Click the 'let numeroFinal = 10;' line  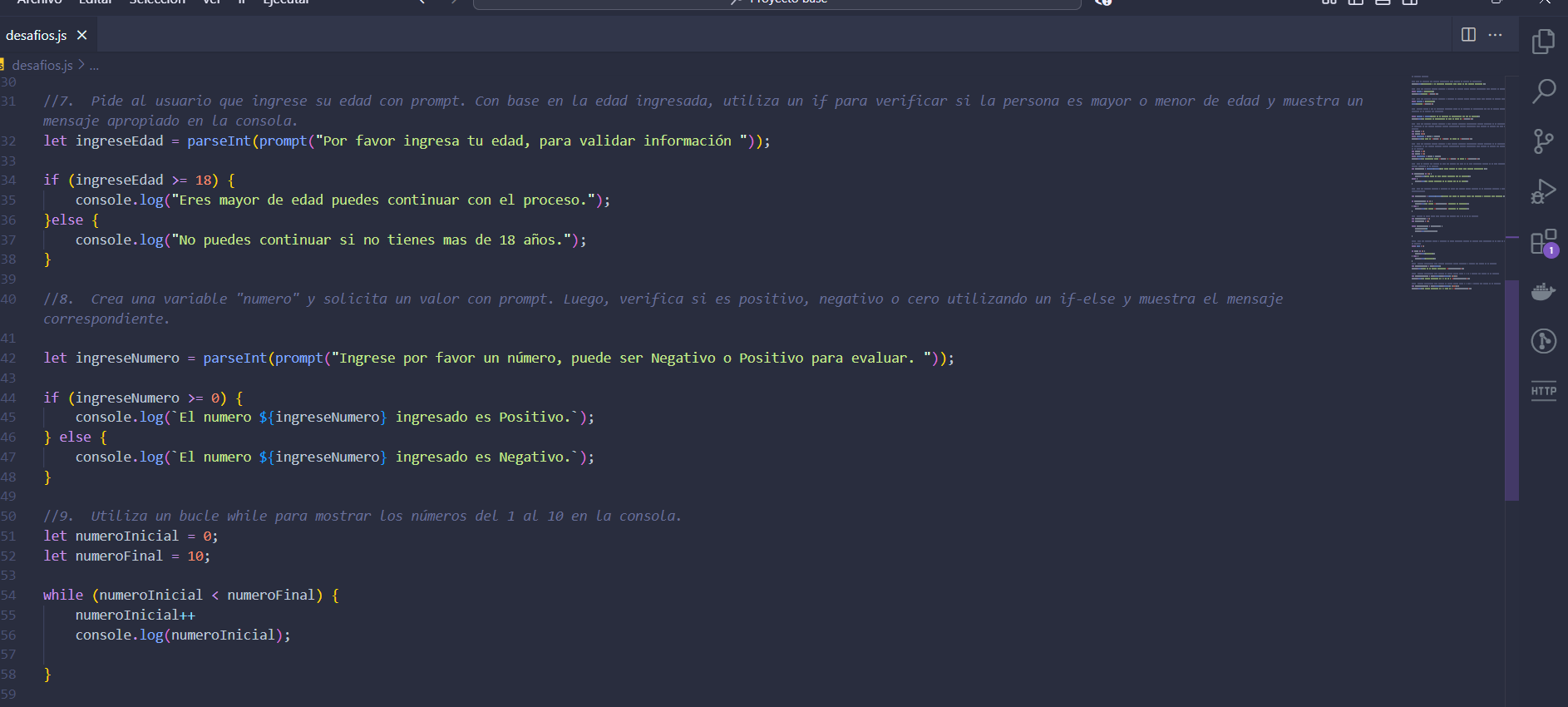(126, 556)
